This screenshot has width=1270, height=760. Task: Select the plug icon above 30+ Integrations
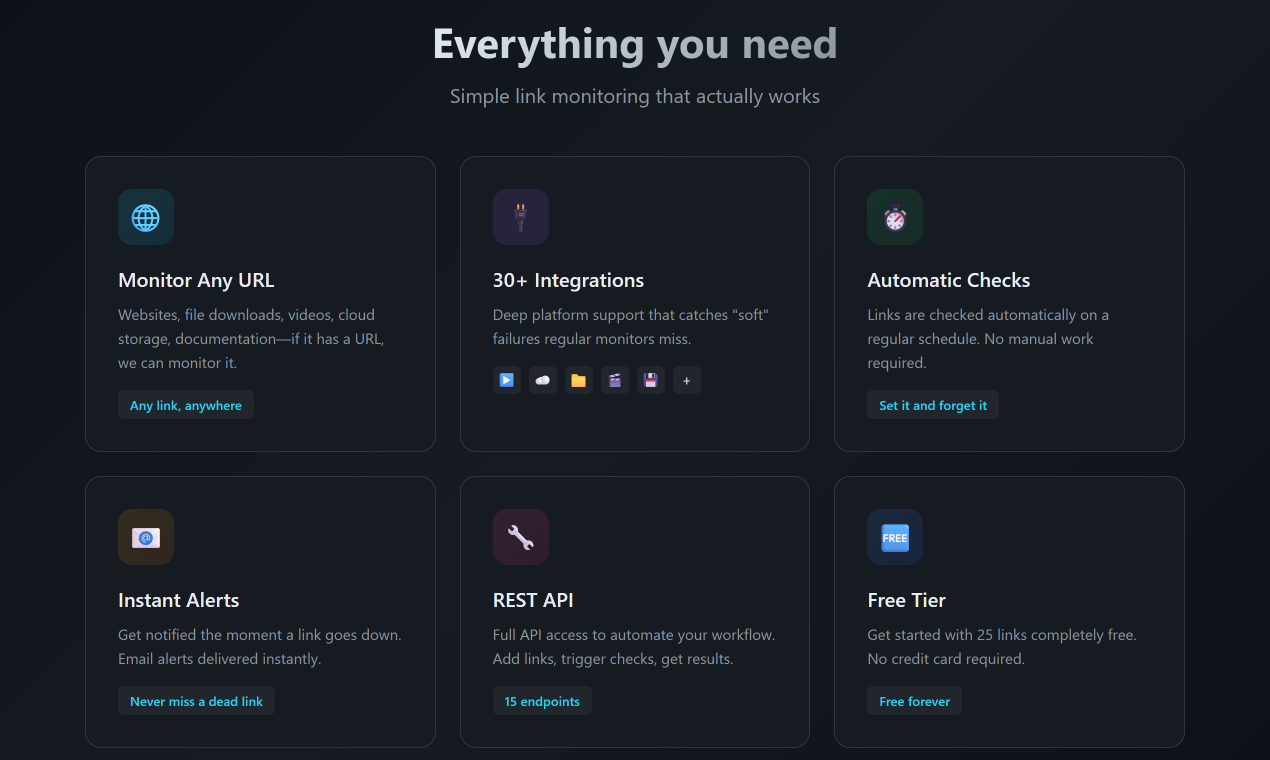click(x=521, y=217)
